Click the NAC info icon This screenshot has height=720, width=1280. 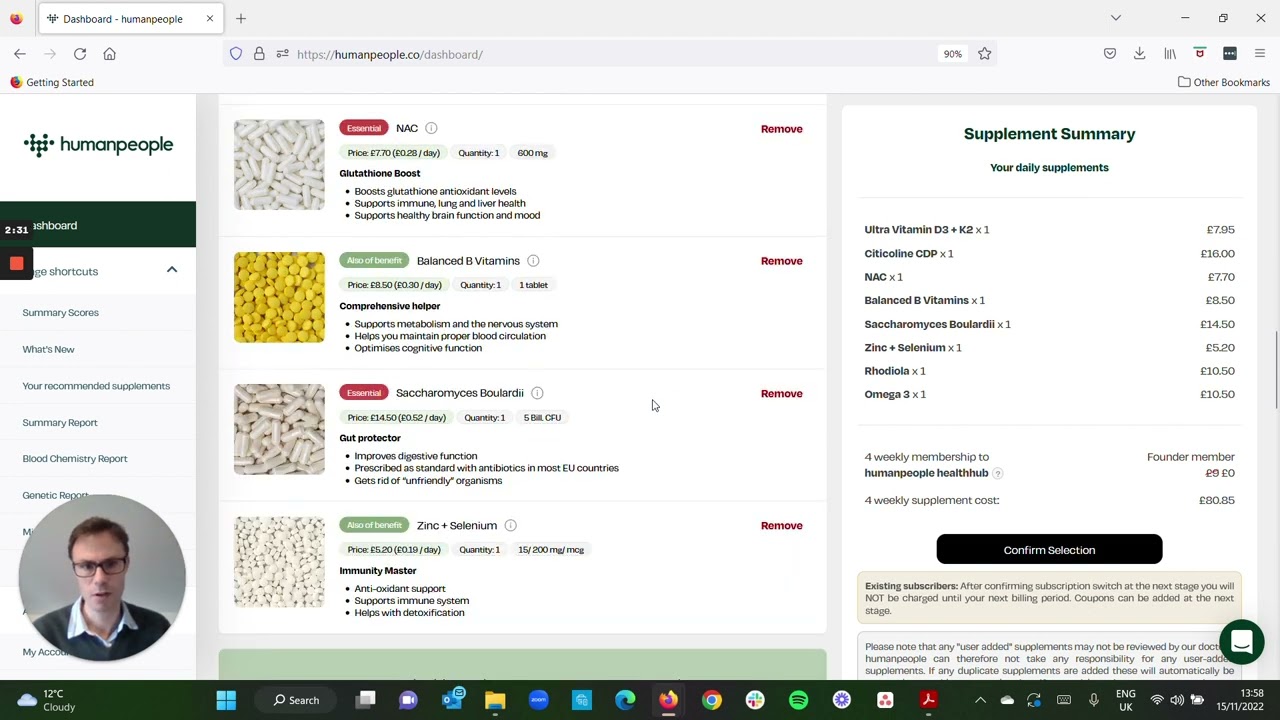(x=431, y=128)
